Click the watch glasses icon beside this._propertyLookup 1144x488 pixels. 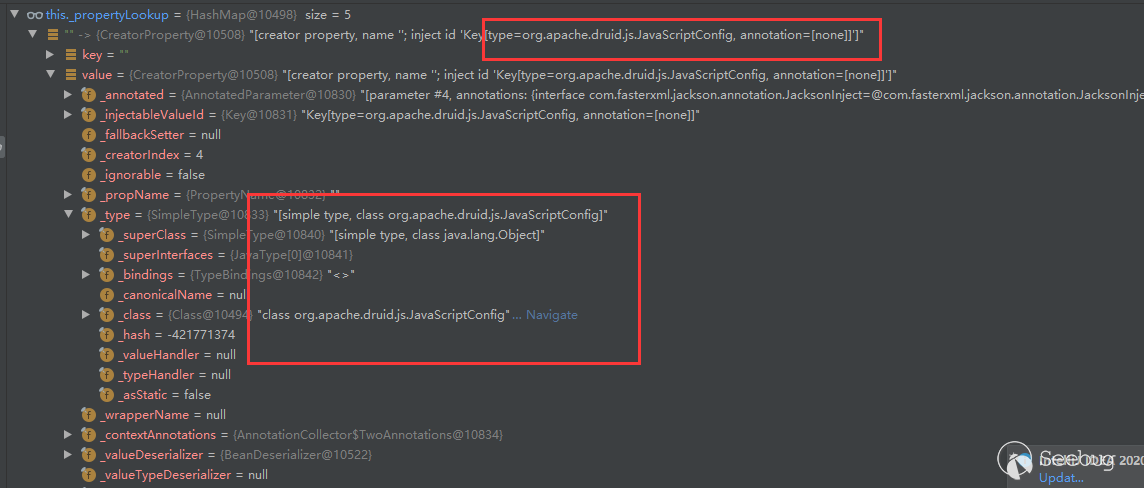[34, 15]
